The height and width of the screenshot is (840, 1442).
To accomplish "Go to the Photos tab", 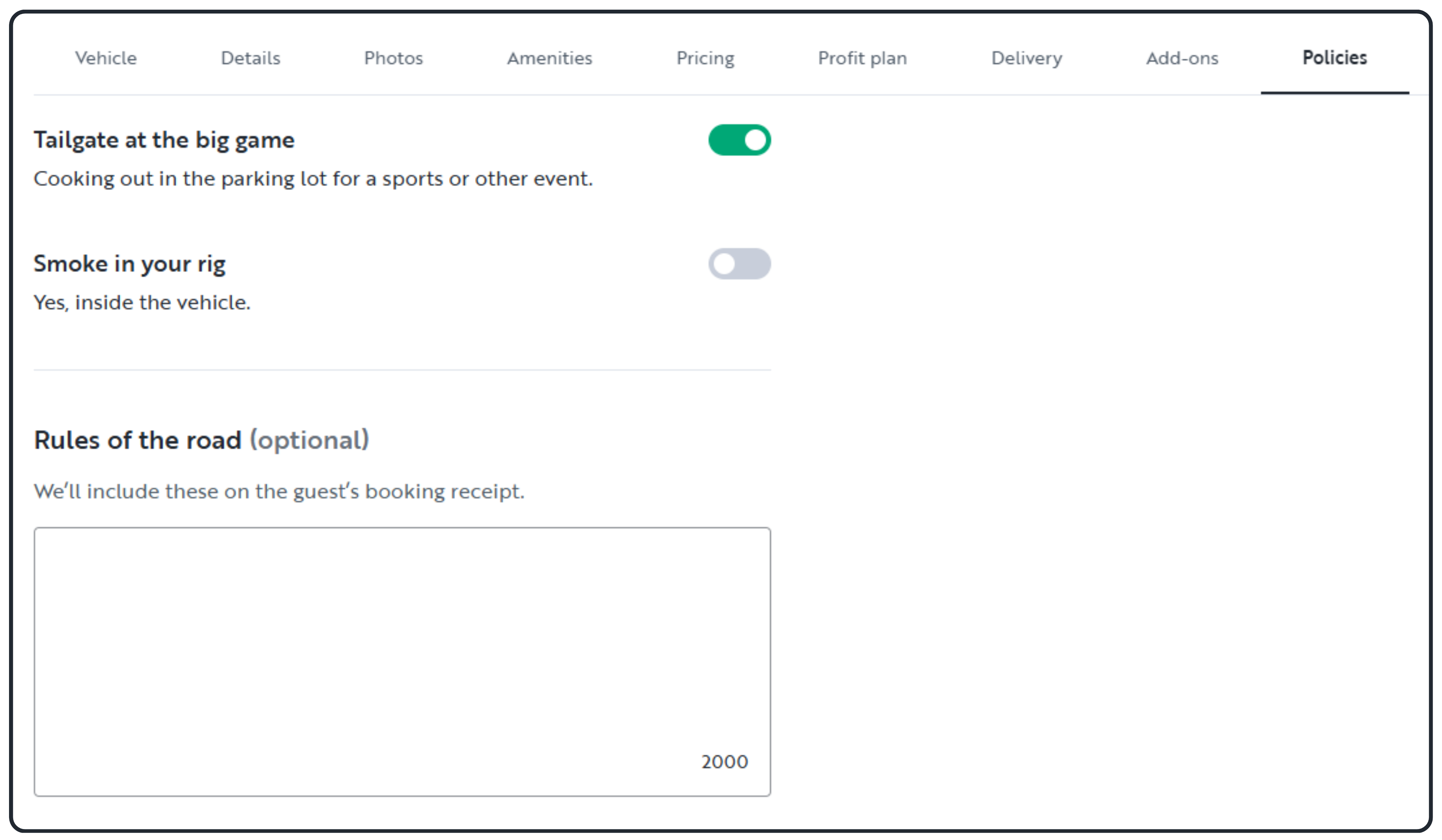I will point(394,58).
